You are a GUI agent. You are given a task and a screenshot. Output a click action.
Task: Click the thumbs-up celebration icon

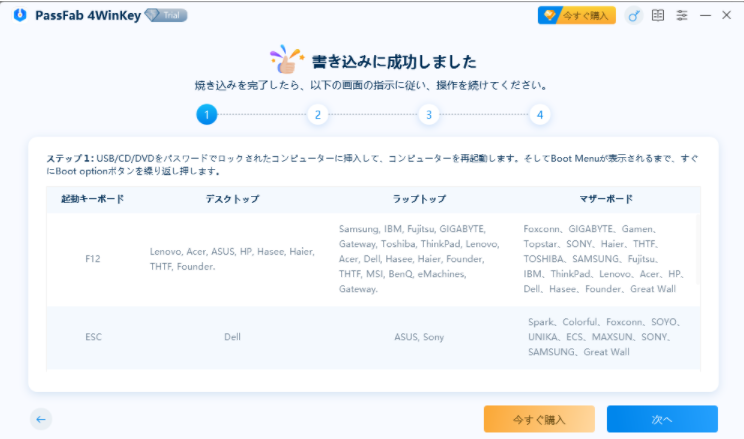(x=287, y=60)
